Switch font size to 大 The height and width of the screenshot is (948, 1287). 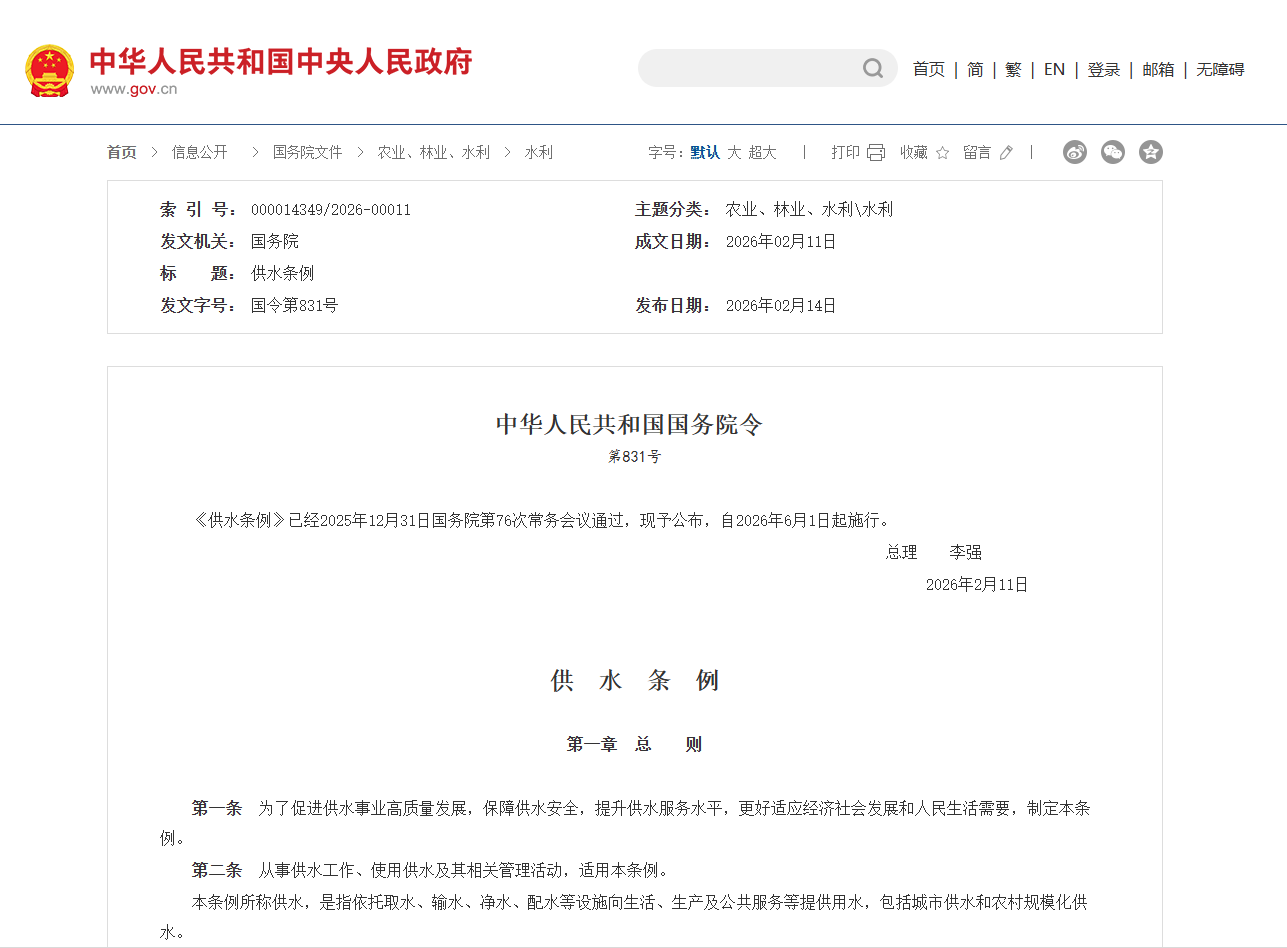pos(734,152)
